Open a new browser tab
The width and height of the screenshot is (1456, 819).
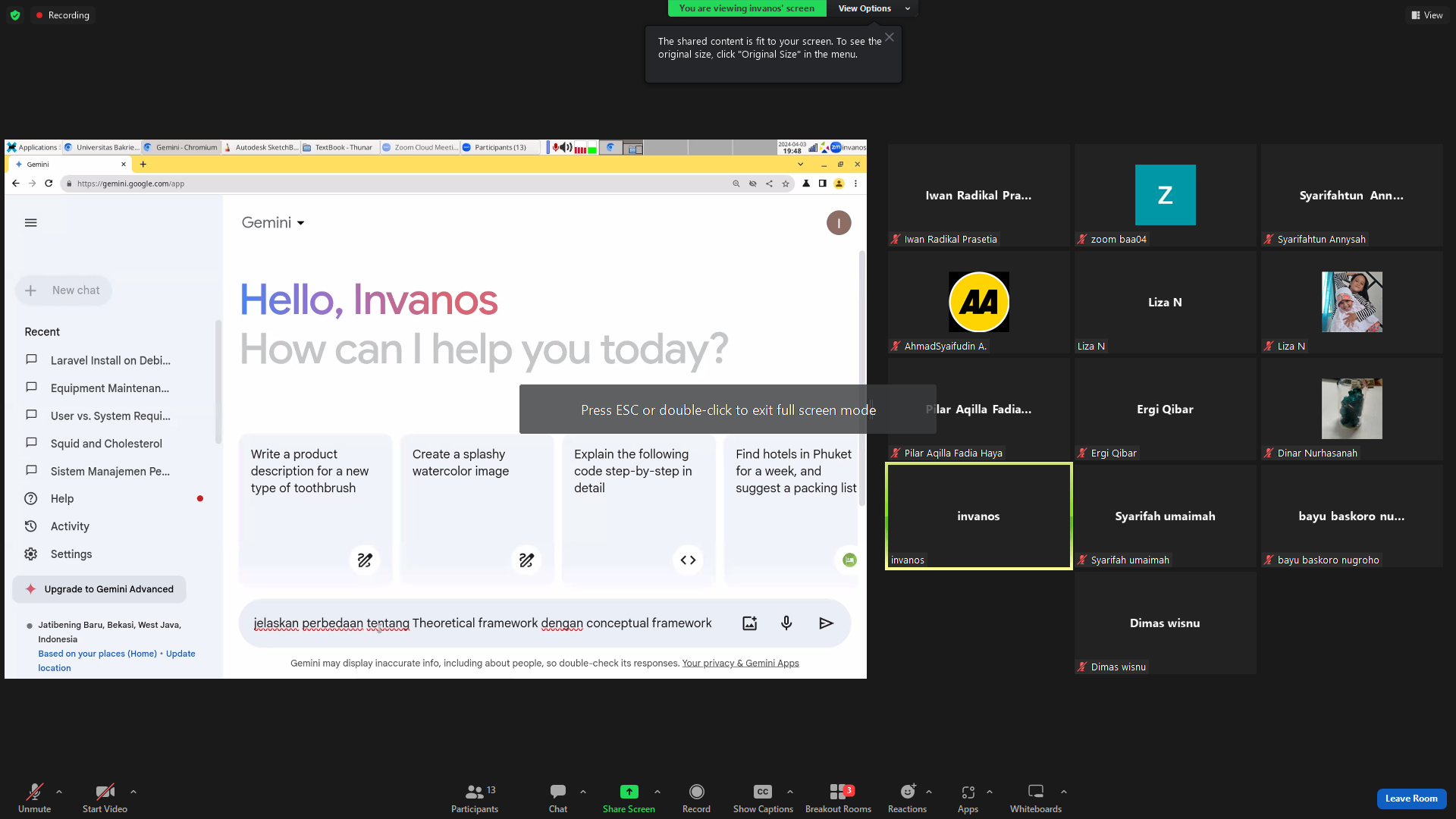143,164
